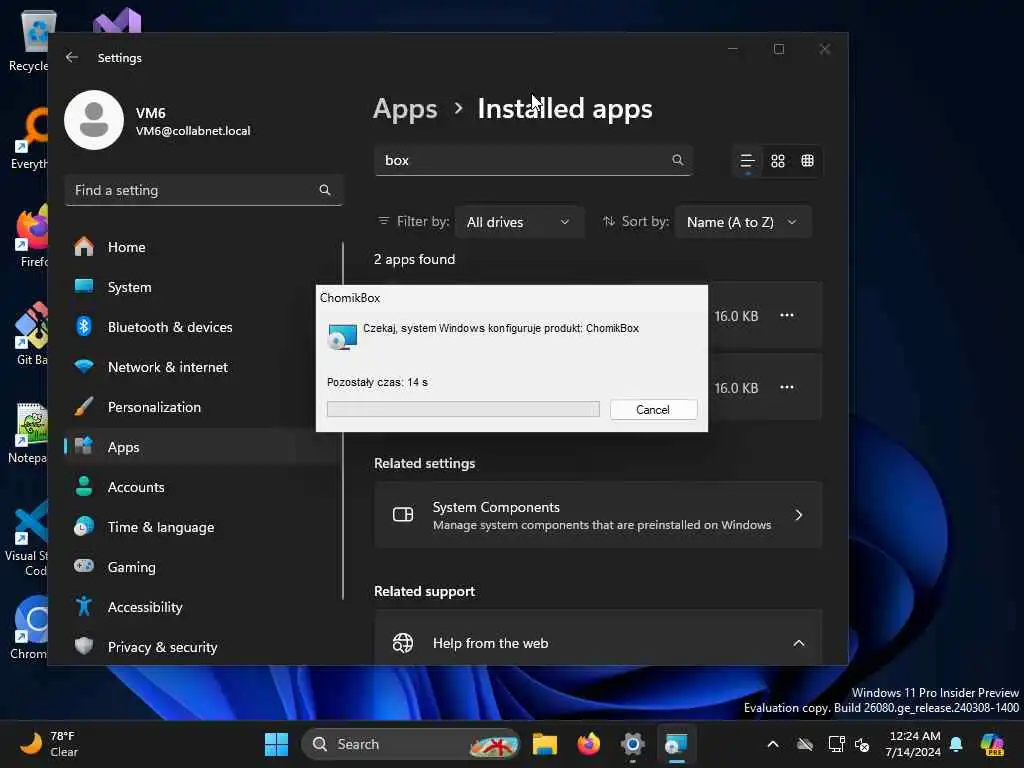Select Apps in the sidebar

[x=202, y=447]
